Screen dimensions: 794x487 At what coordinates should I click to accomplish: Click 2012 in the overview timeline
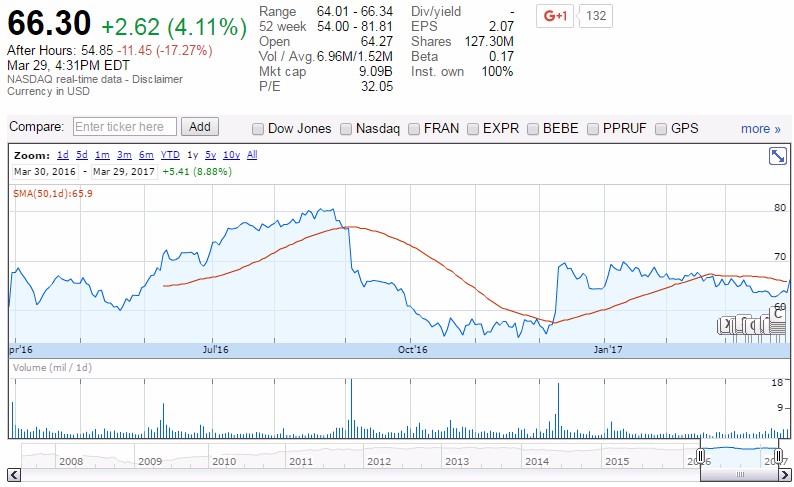point(379,461)
